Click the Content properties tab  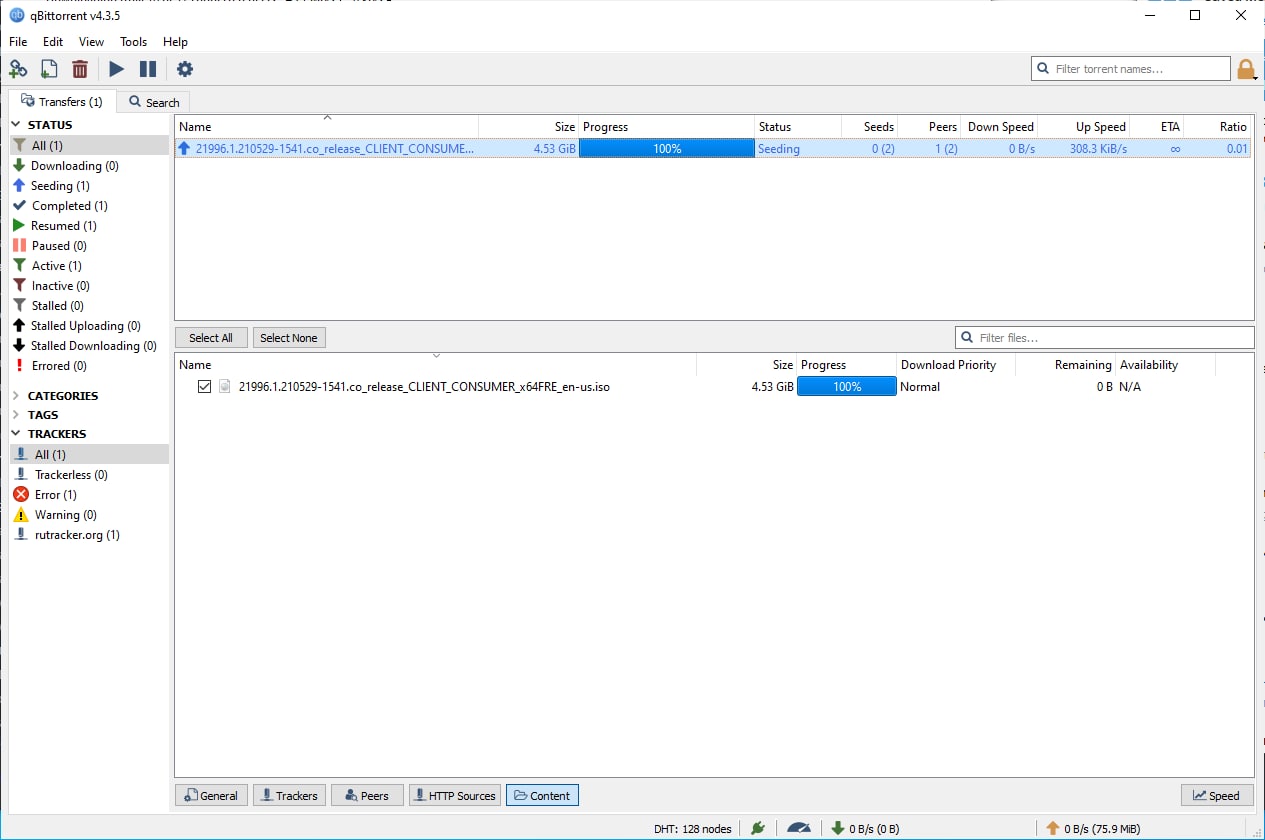542,796
